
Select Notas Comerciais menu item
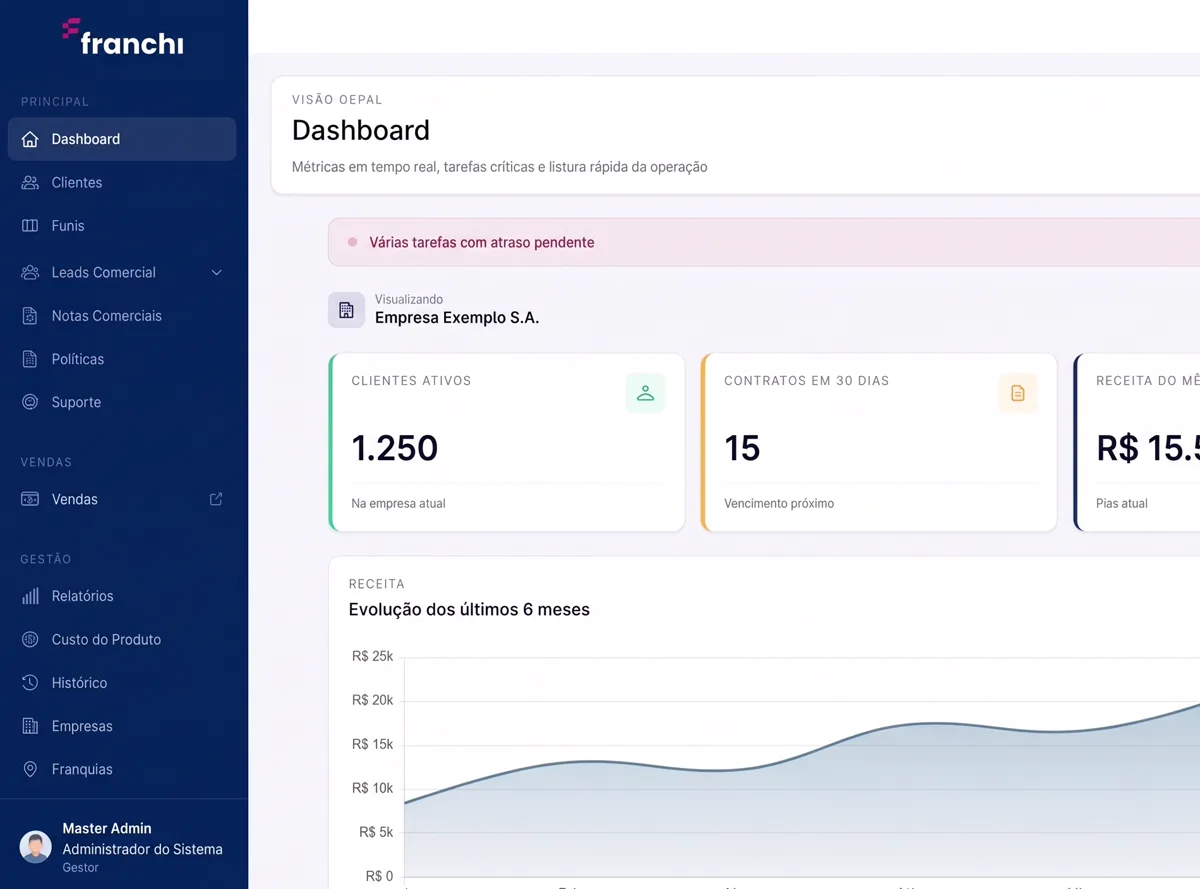click(122, 316)
